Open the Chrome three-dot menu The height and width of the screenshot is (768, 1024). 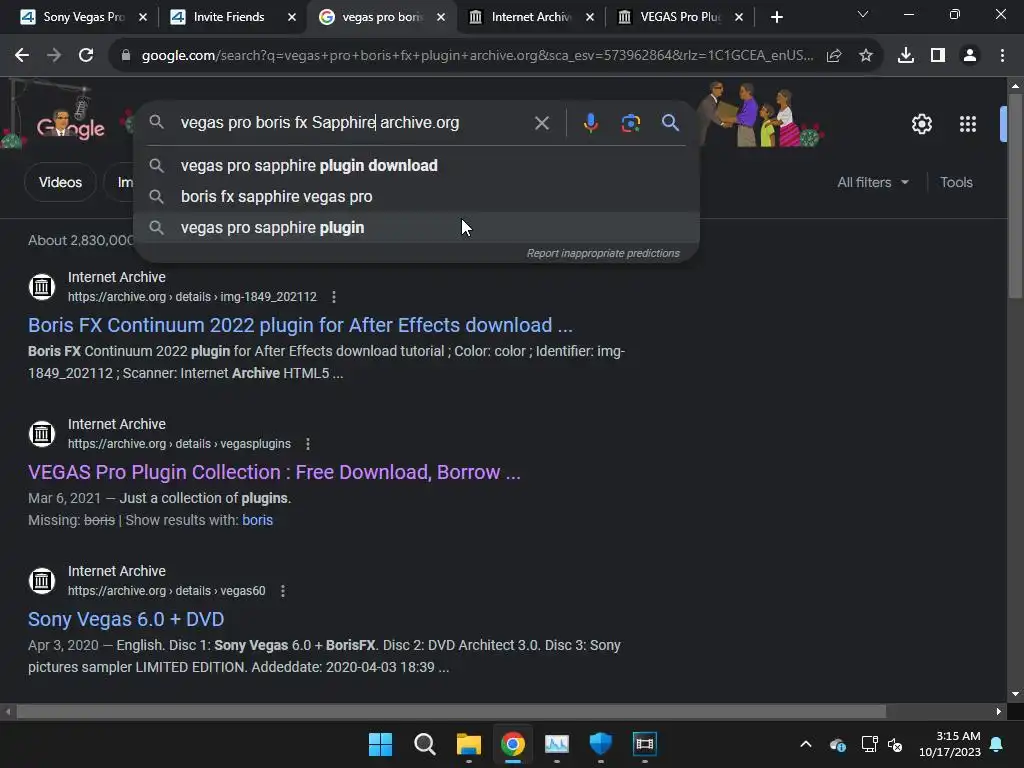click(1002, 56)
